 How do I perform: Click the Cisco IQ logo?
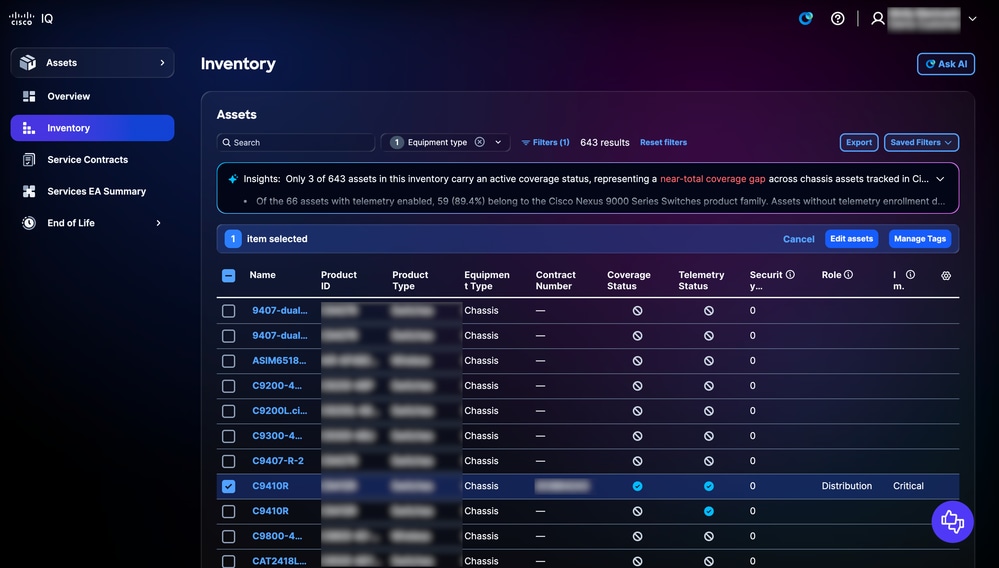pyautogui.click(x=31, y=18)
